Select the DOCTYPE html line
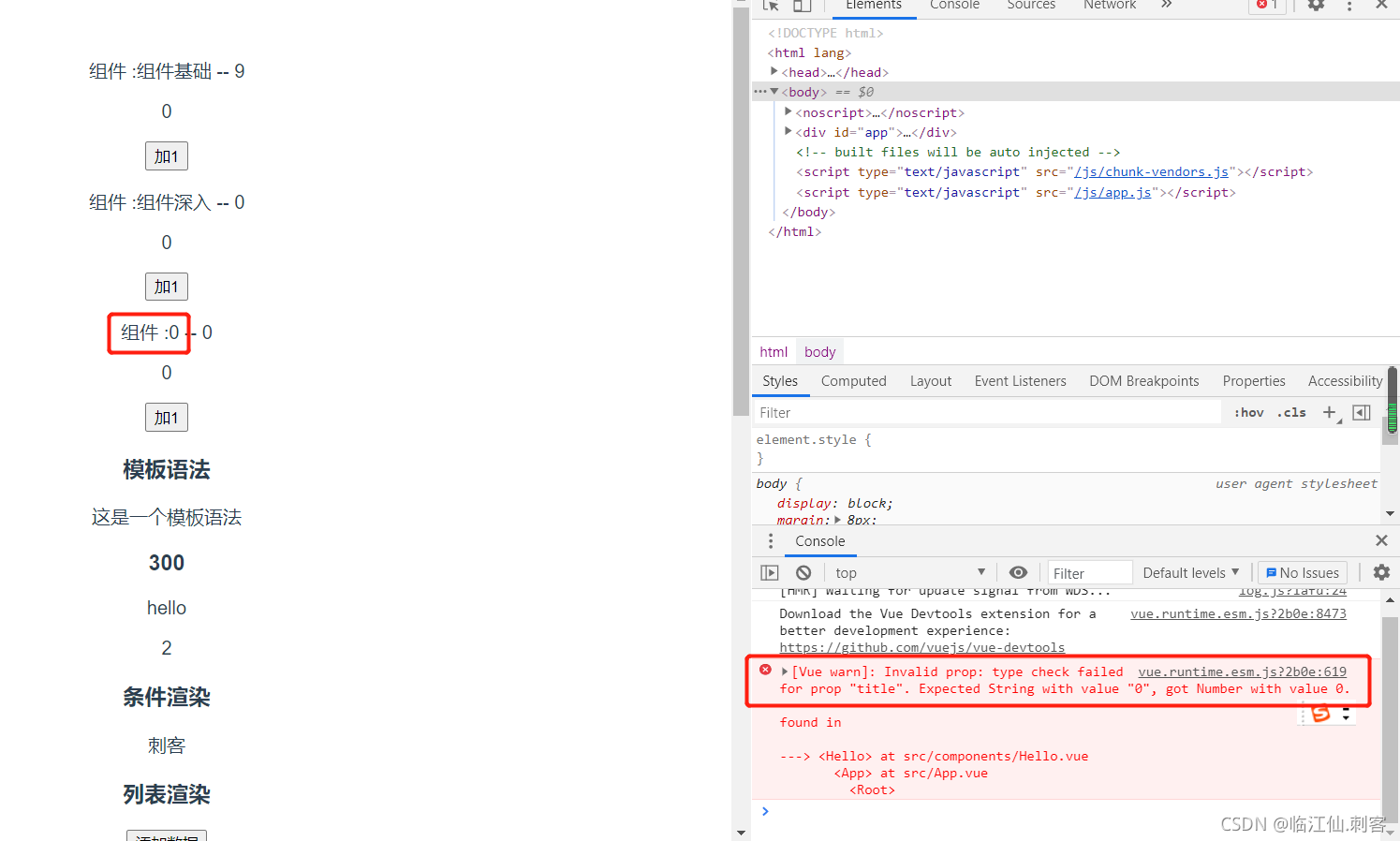Viewport: 1400px width, 841px height. click(x=825, y=33)
